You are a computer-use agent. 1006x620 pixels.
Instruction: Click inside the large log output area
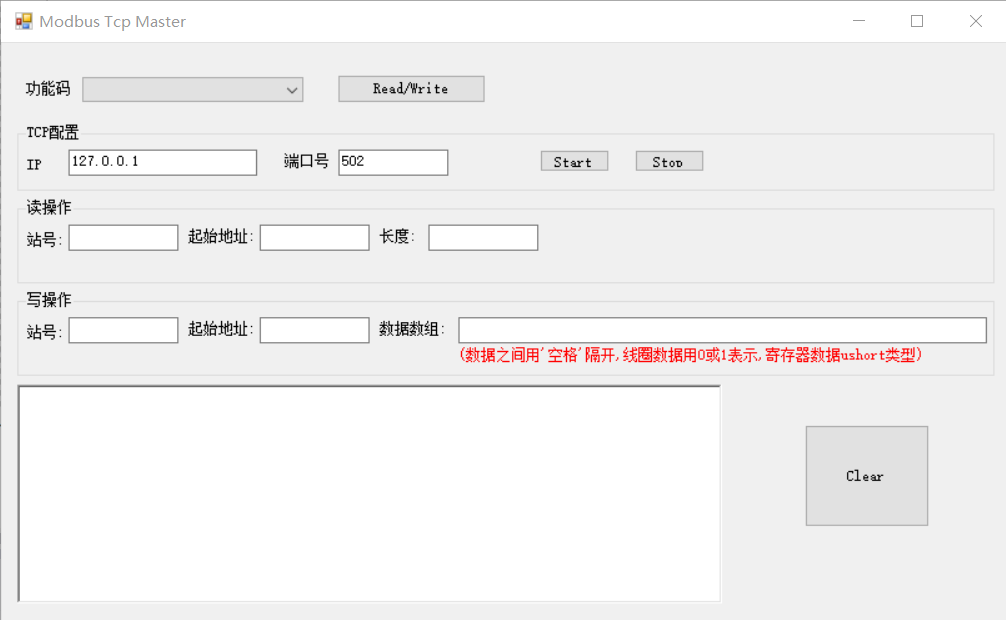(x=369, y=494)
